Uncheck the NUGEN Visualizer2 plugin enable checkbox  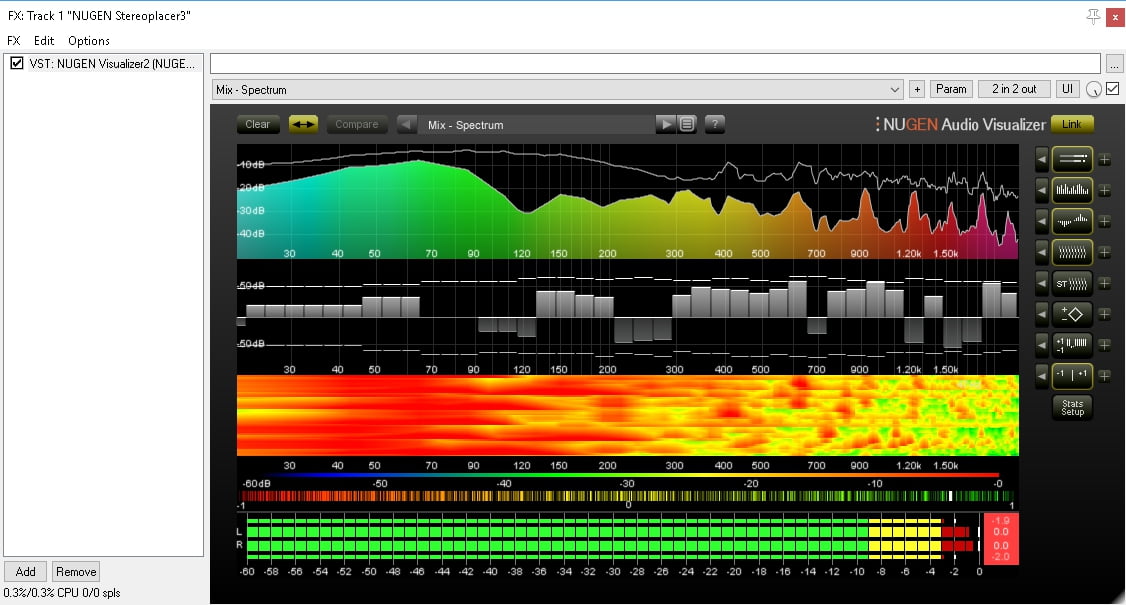coord(17,63)
